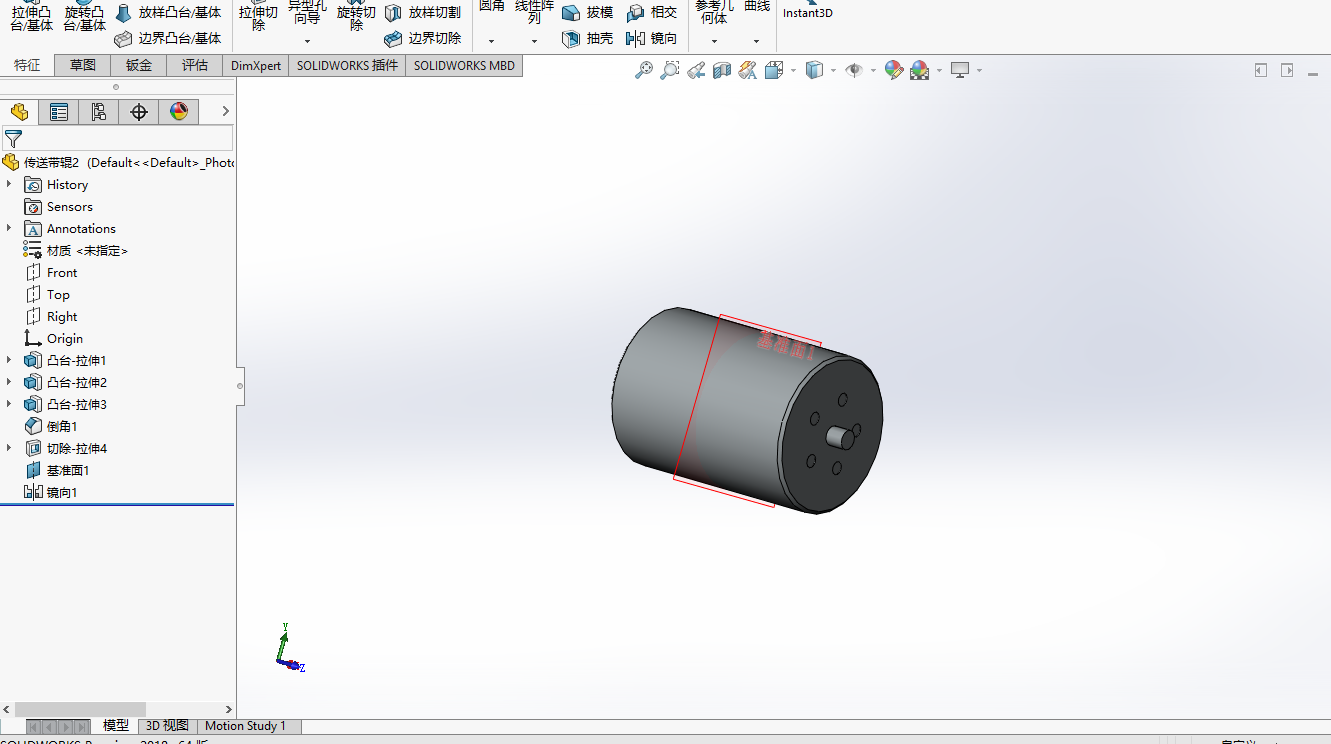Switch to the SOLIDWORKS MBD tab
This screenshot has height=744, width=1331.
click(x=464, y=65)
